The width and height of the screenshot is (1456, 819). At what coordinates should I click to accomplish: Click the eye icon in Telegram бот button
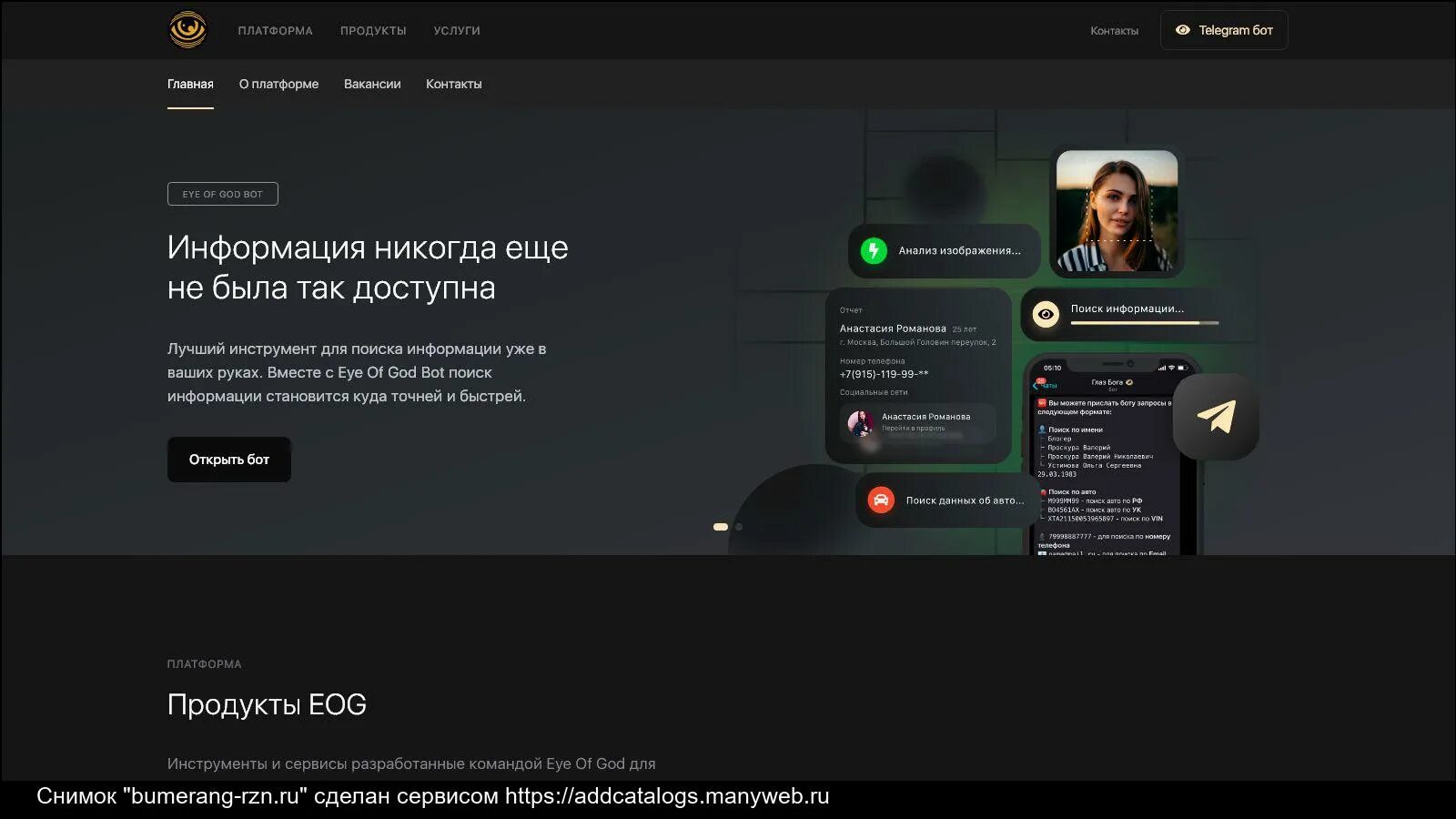coord(1183,30)
